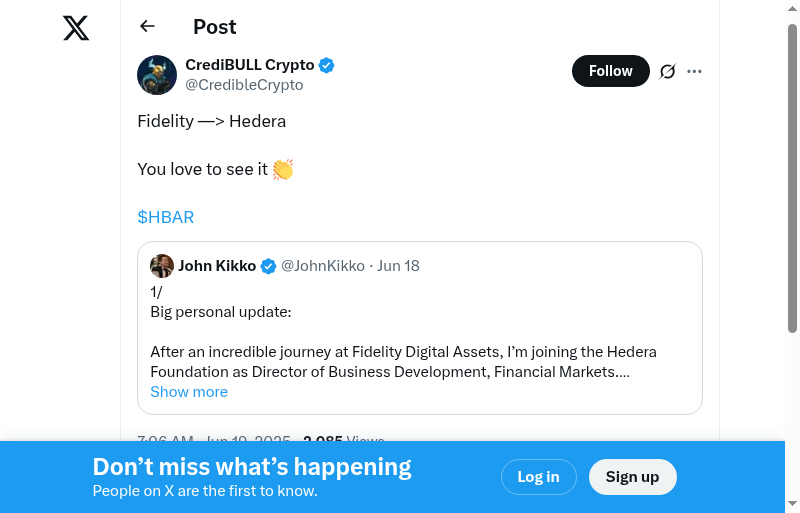800x513 pixels.
Task: Click the X logo icon
Action: pos(76,28)
